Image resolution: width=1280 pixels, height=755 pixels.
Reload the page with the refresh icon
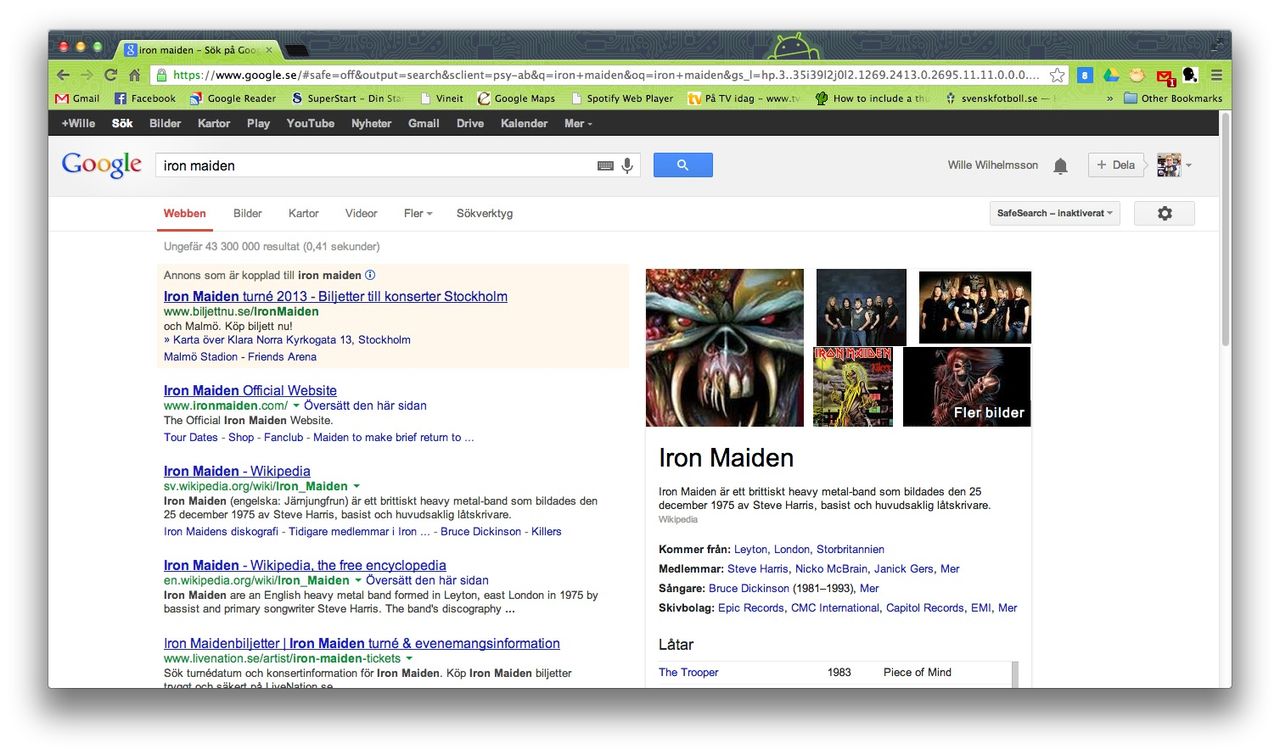[110, 75]
